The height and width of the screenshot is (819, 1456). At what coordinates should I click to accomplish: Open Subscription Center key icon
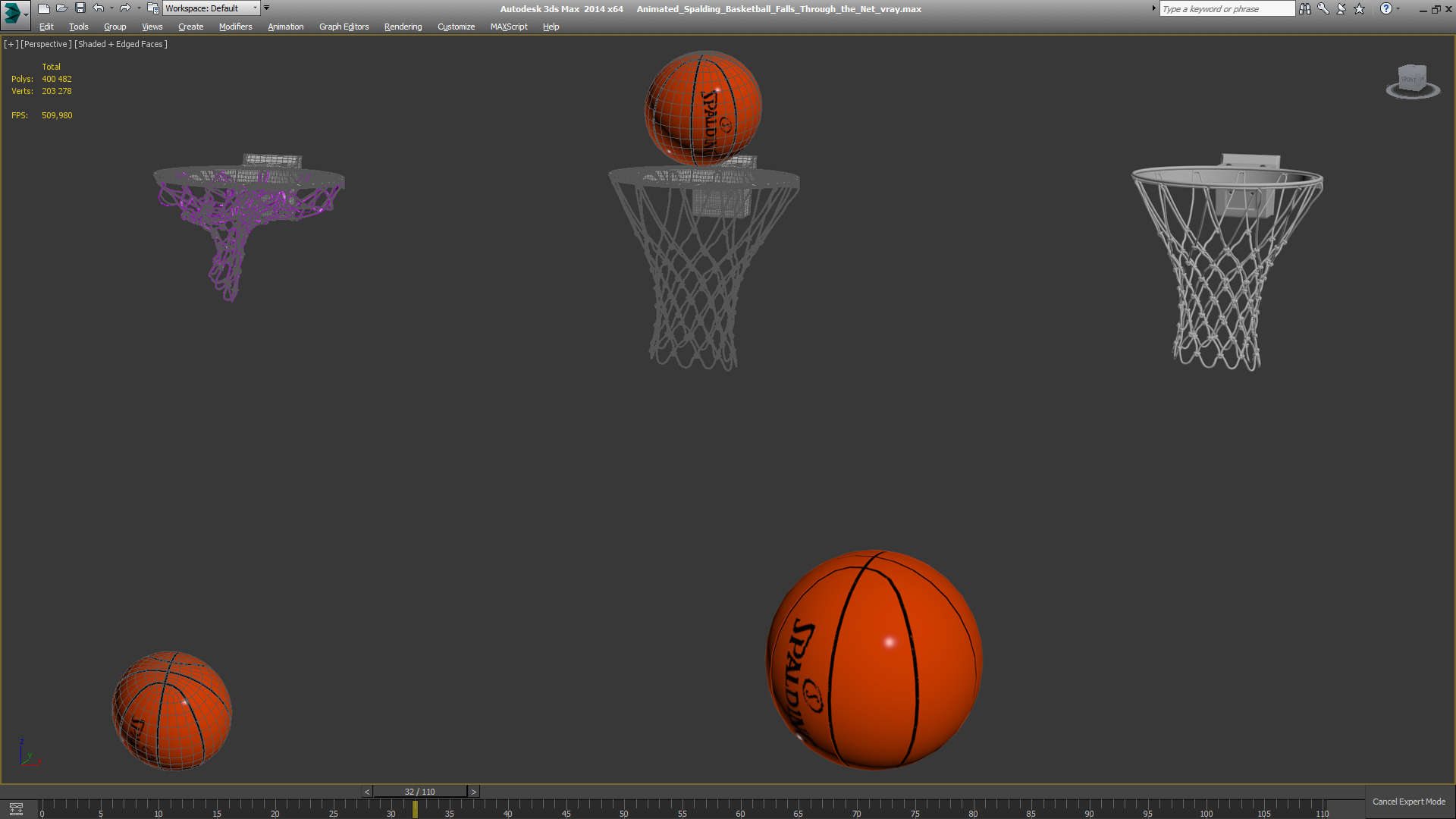click(1323, 8)
